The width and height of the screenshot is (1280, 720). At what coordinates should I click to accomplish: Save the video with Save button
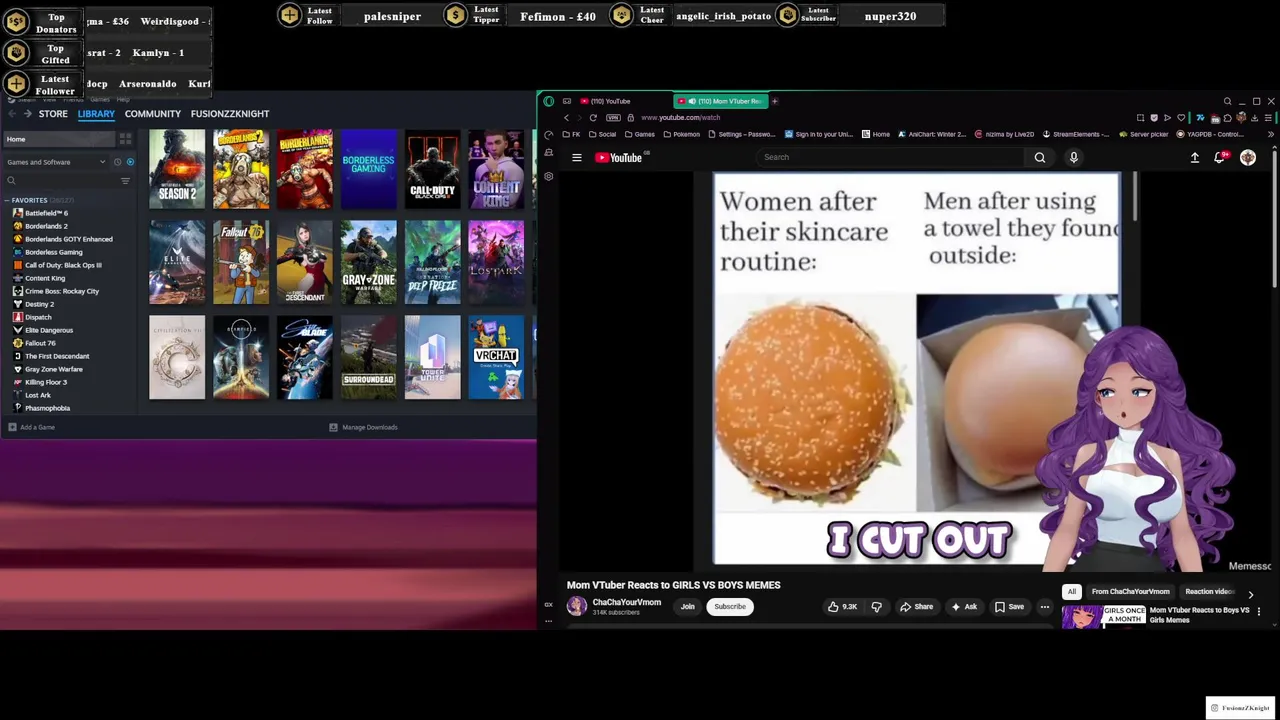pos(1009,606)
